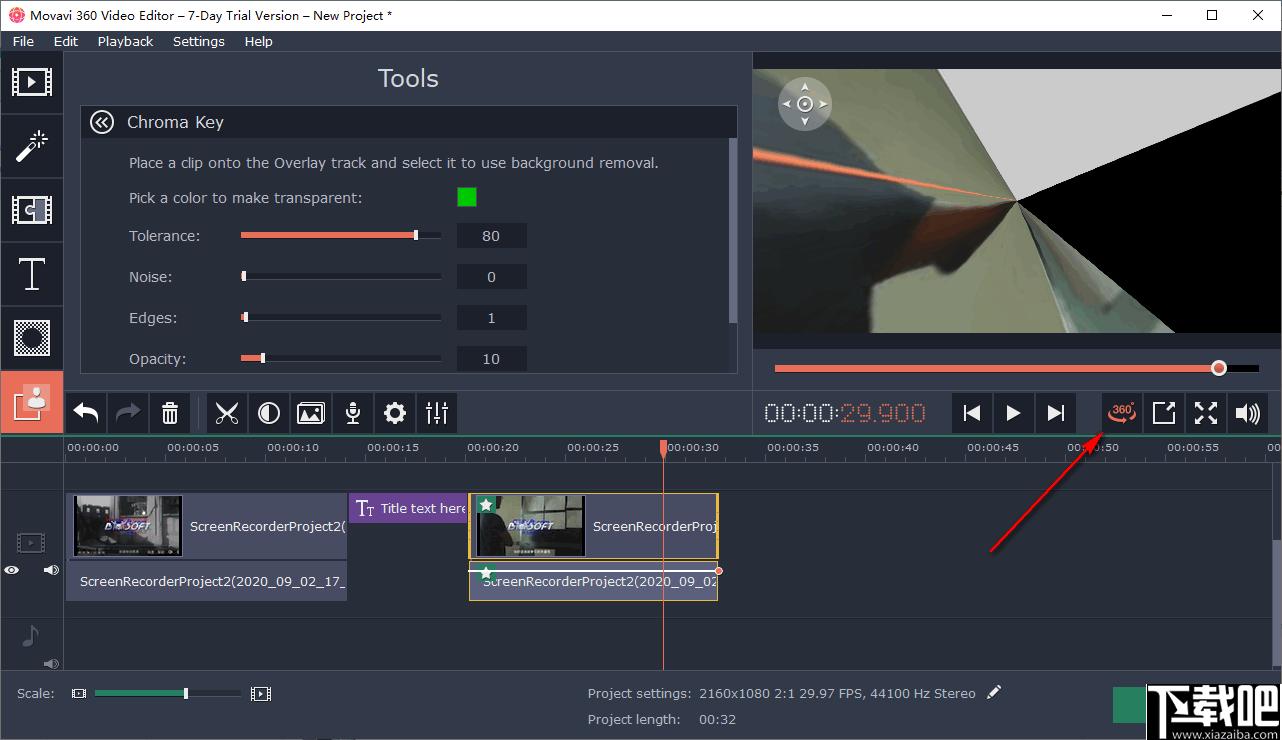Viewport: 1282px width, 740px height.
Task: Zoom out timeline scale icon
Action: coord(79,693)
